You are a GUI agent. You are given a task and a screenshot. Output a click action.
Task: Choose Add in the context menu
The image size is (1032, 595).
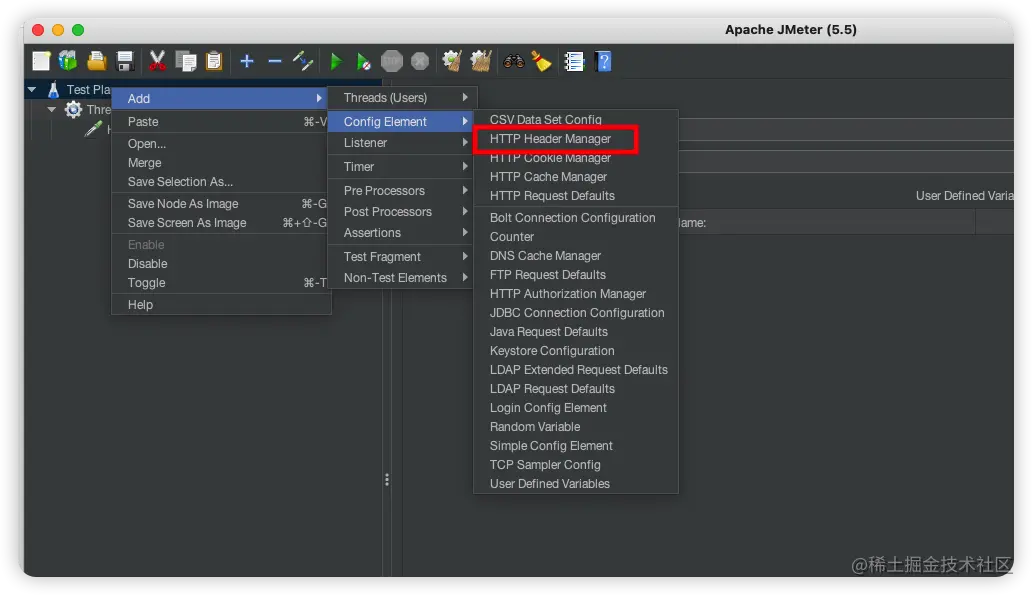pos(220,98)
